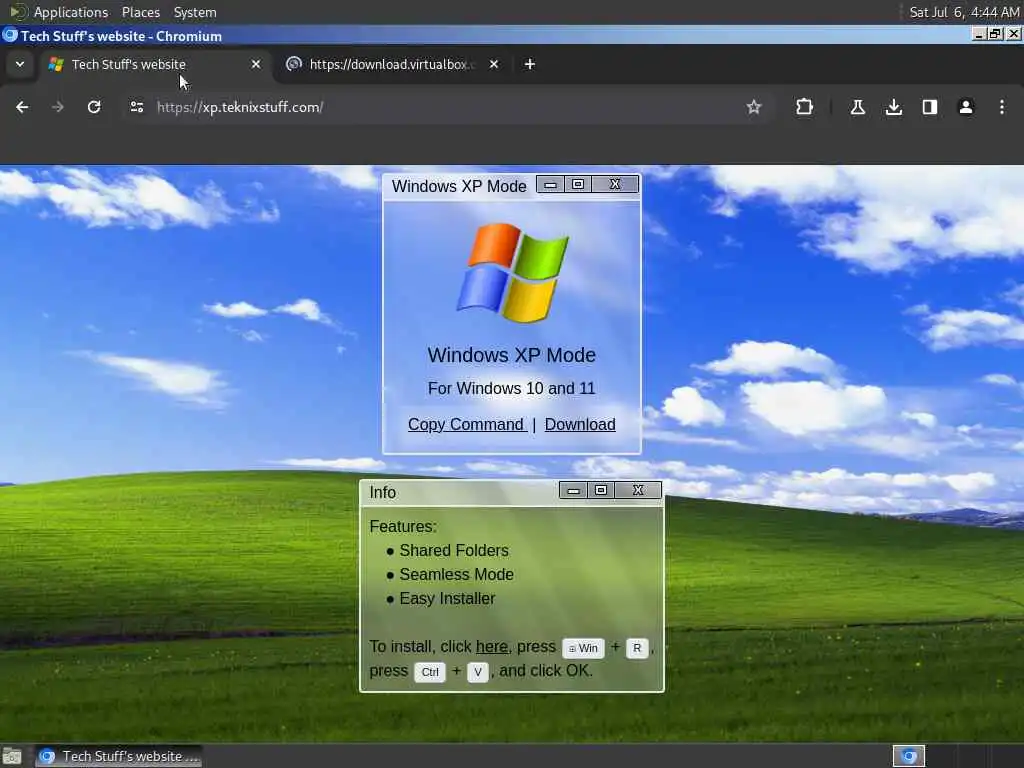Maximize the Windows XP Mode panel

click(x=578, y=185)
